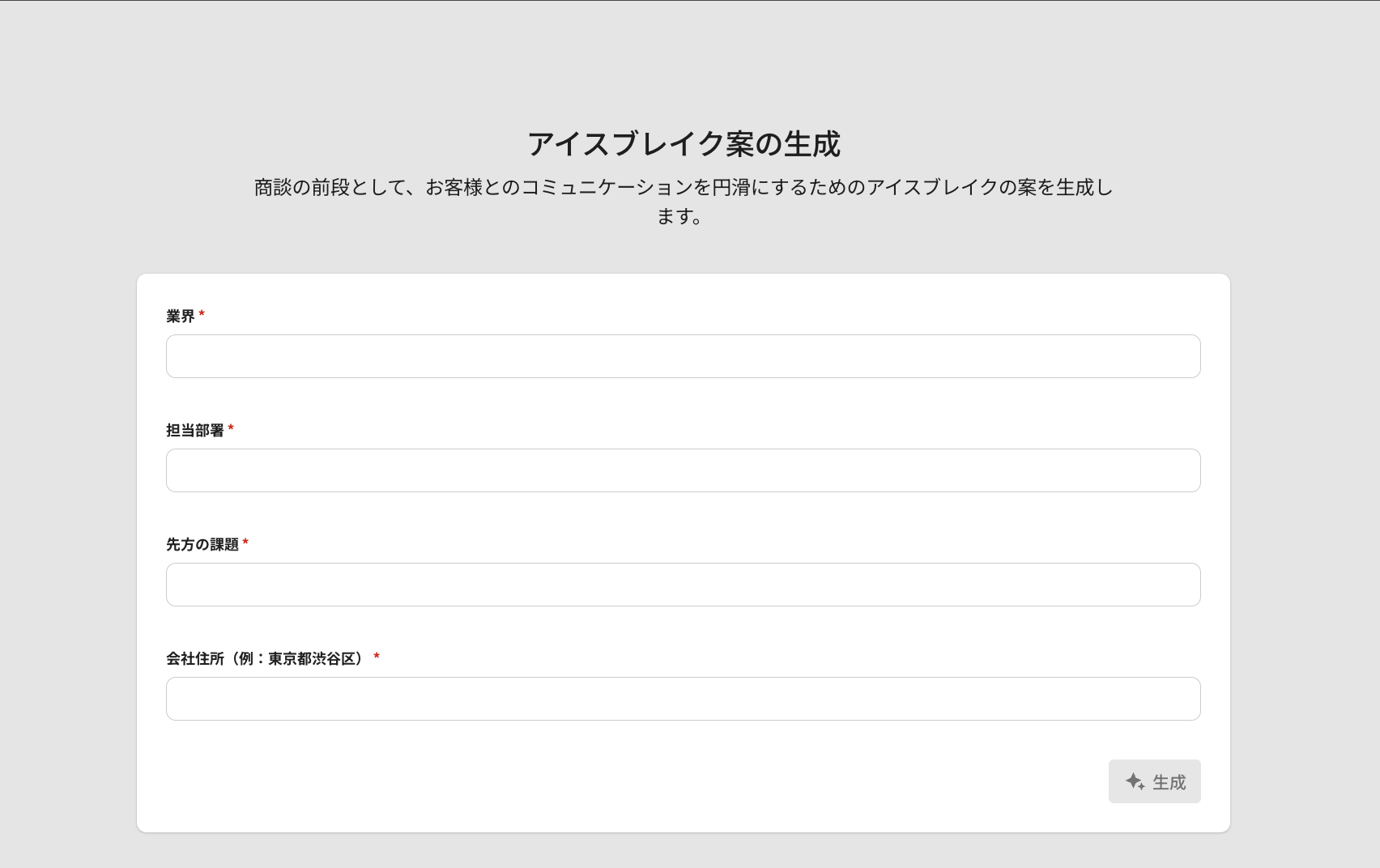Click the red asterisk beside 業界
This screenshot has height=868, width=1380.
[x=202, y=314]
